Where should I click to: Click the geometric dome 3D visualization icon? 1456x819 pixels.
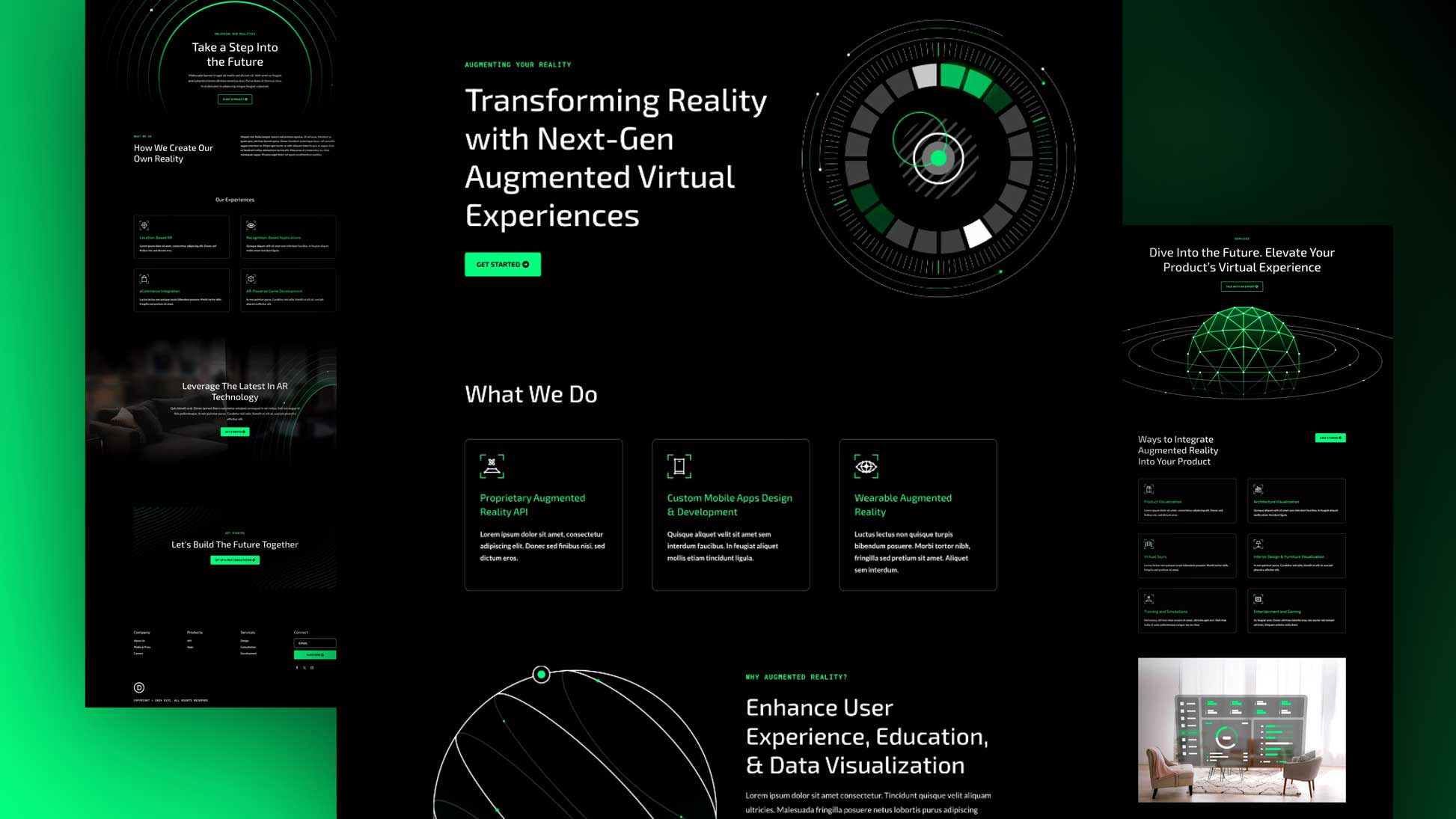[x=1243, y=350]
